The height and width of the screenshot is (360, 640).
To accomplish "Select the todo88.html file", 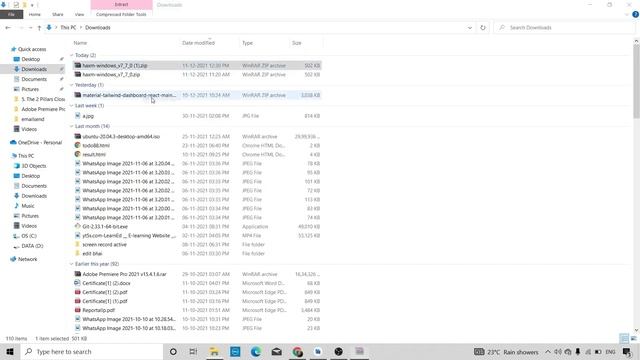I will (x=197, y=145).
